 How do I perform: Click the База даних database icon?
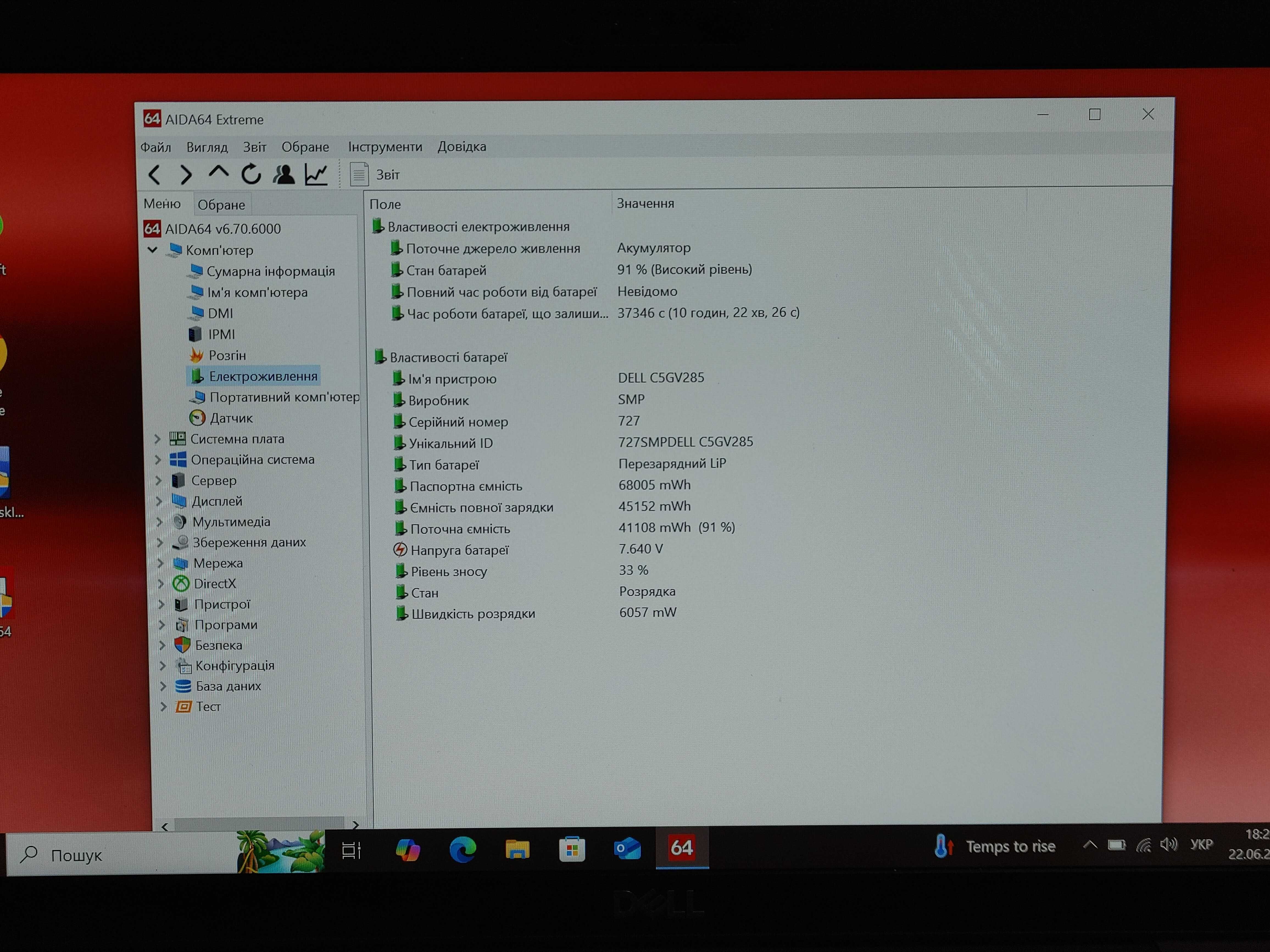183,686
